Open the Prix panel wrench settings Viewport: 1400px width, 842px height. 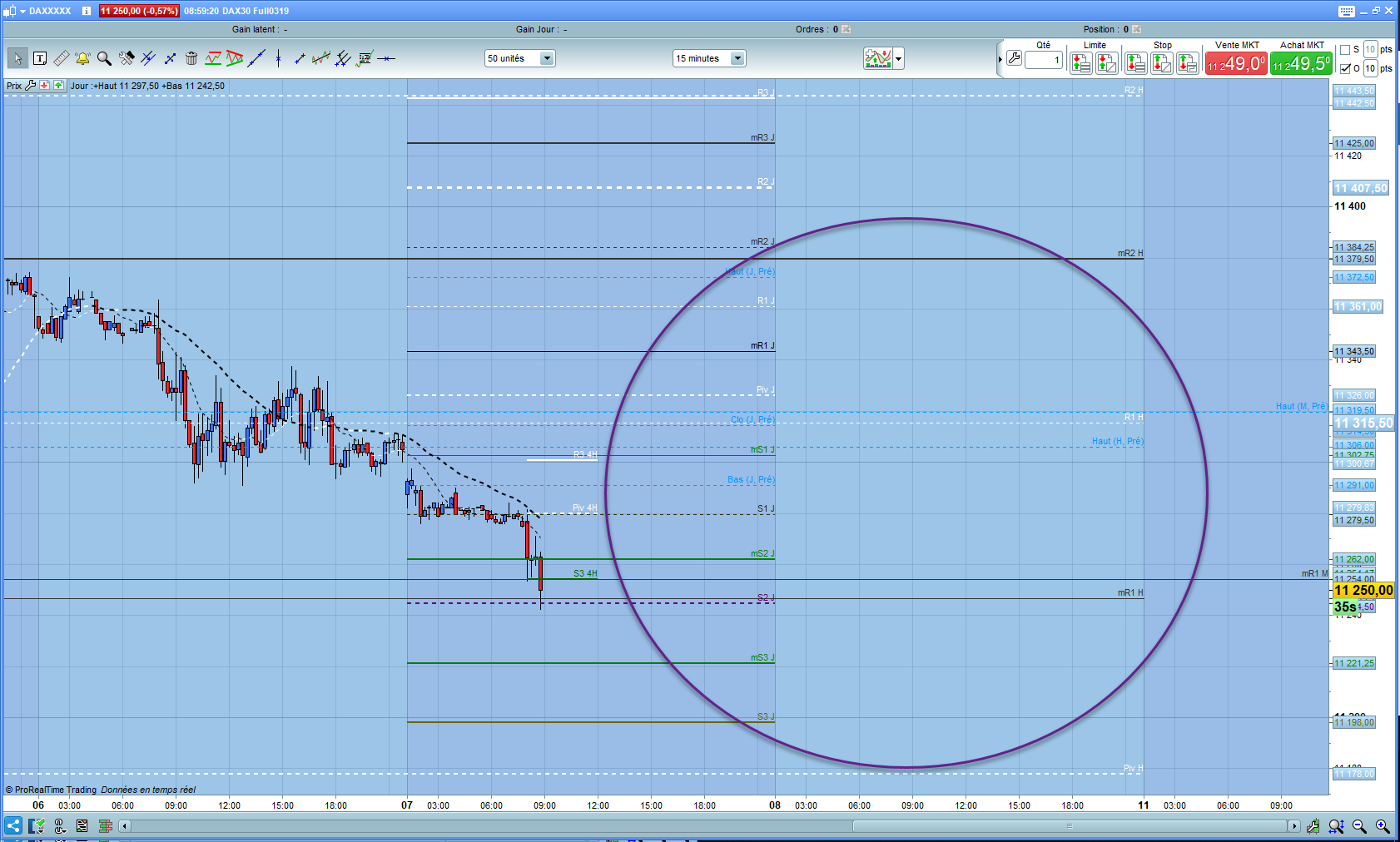coord(31,86)
